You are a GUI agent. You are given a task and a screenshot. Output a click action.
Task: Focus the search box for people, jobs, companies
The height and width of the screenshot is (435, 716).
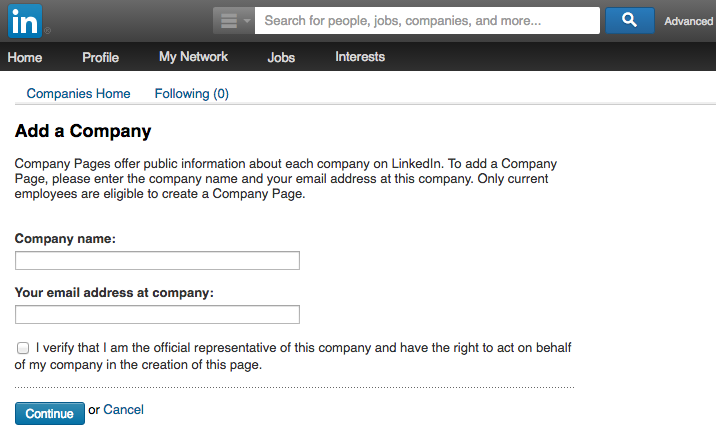click(427, 21)
